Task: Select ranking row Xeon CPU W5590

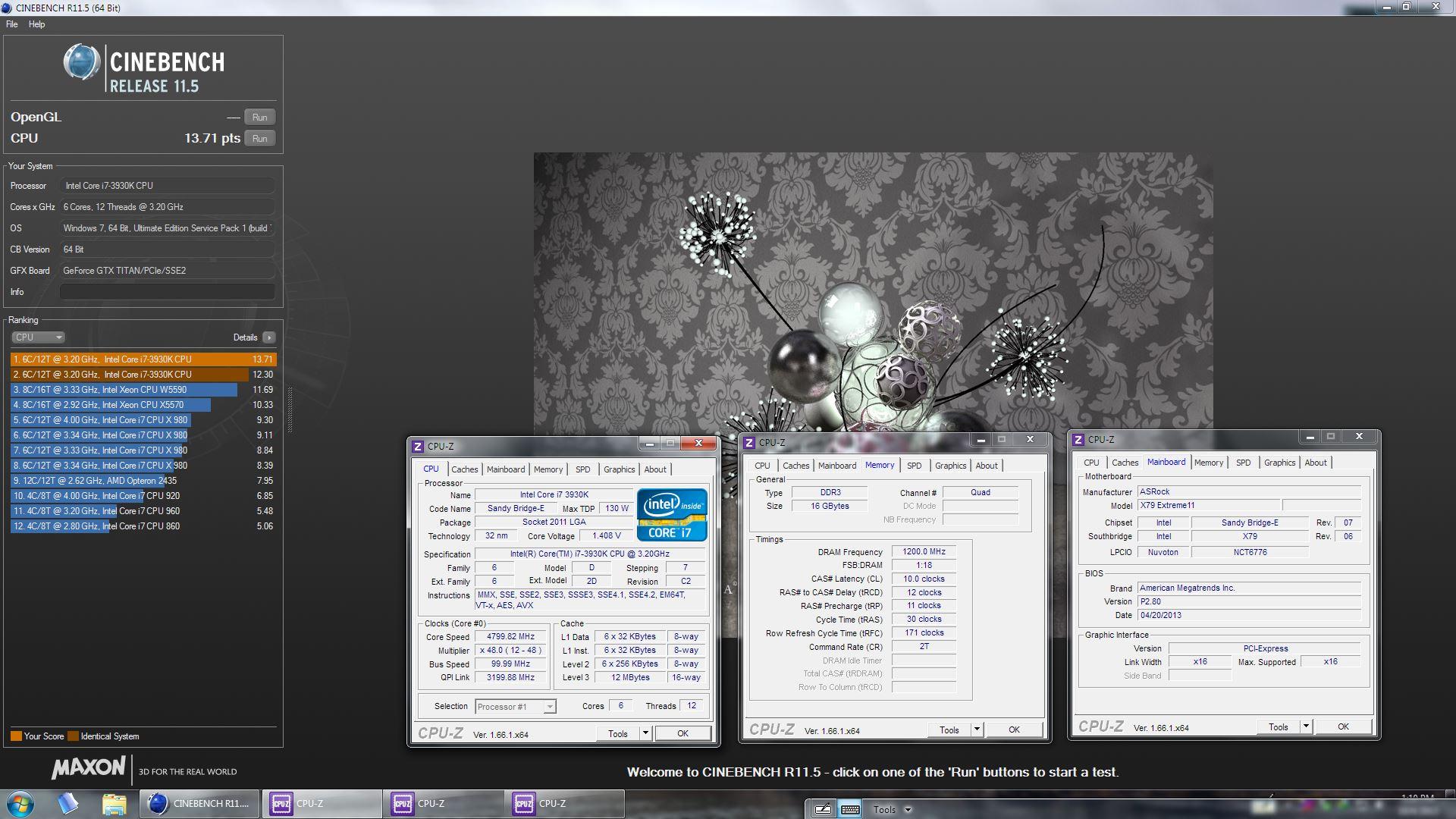Action: 143,390
